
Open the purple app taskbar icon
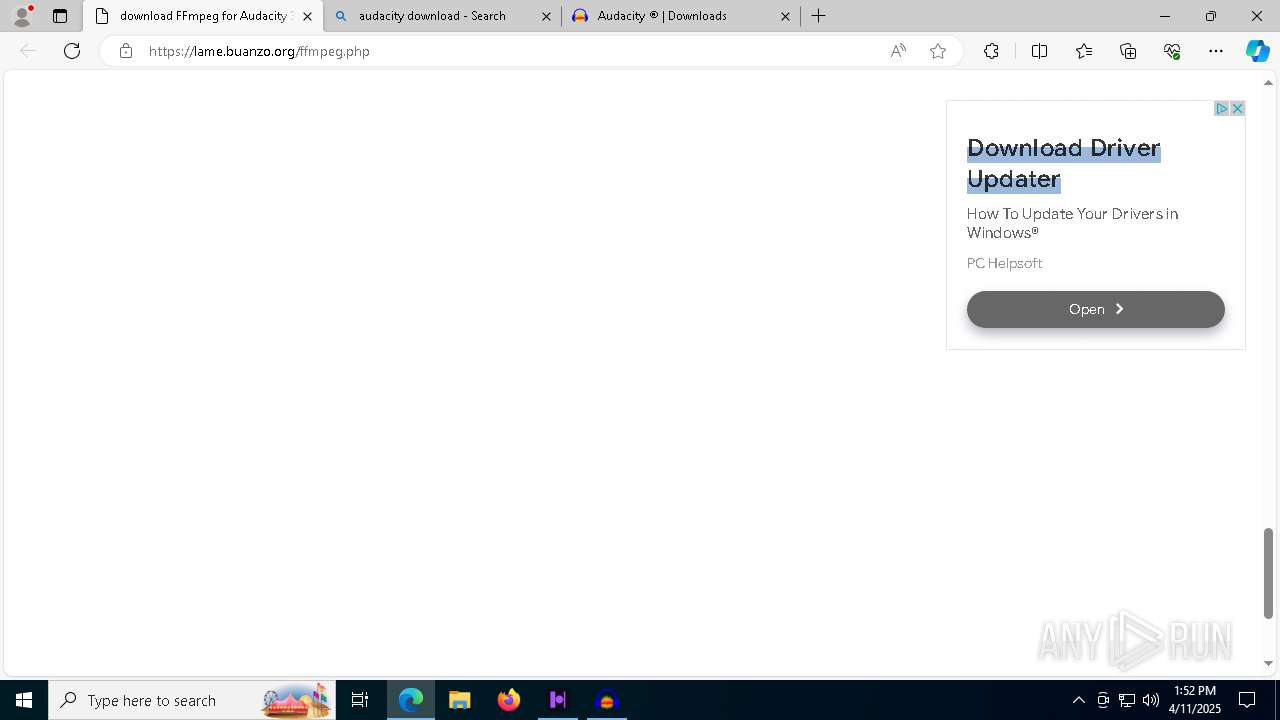point(558,700)
